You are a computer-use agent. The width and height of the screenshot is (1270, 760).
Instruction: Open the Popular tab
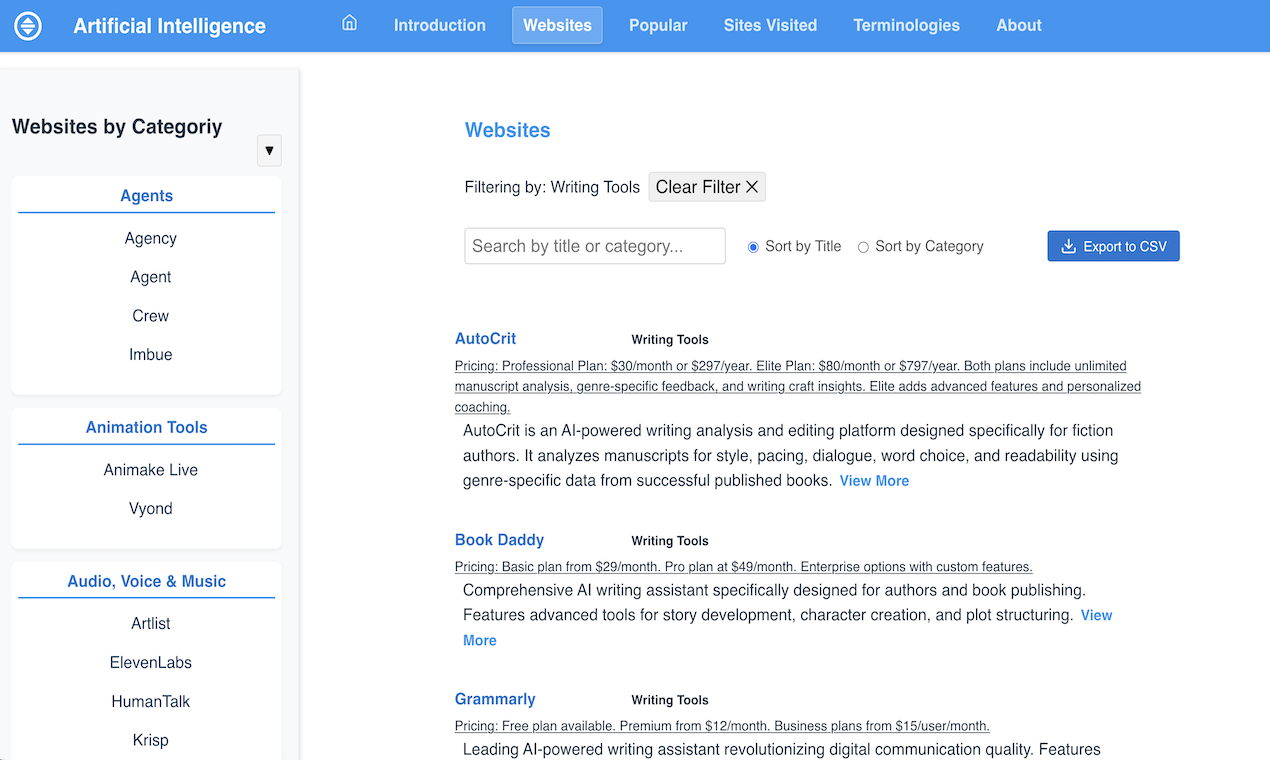point(658,25)
